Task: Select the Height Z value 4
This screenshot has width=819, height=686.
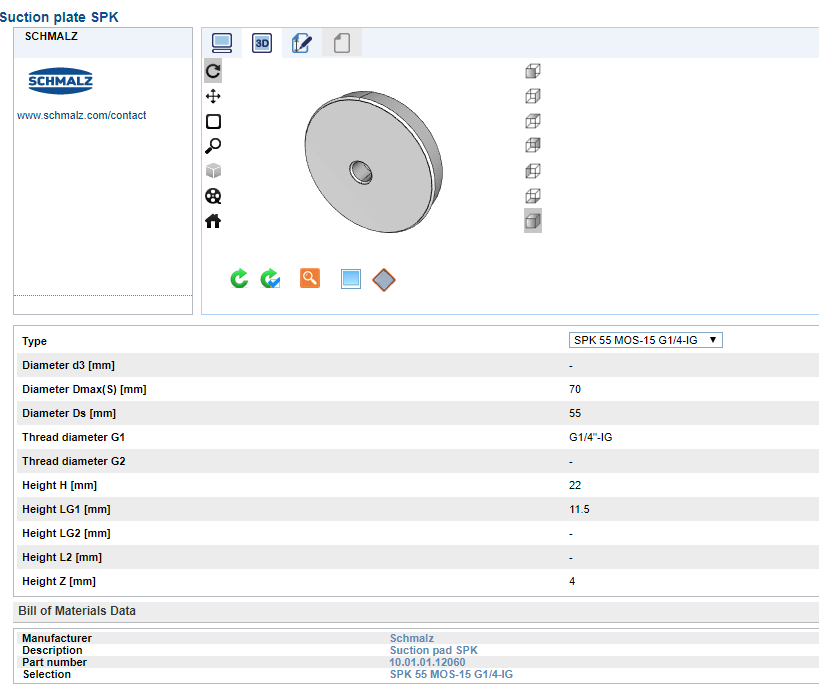Action: tap(572, 582)
